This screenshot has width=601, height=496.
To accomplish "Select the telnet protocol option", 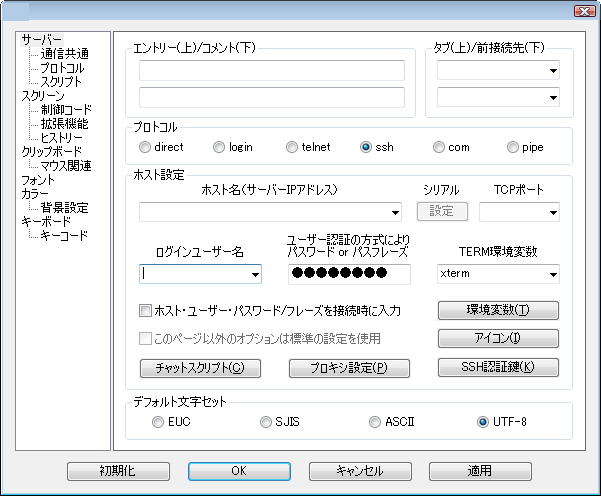I will (x=293, y=147).
